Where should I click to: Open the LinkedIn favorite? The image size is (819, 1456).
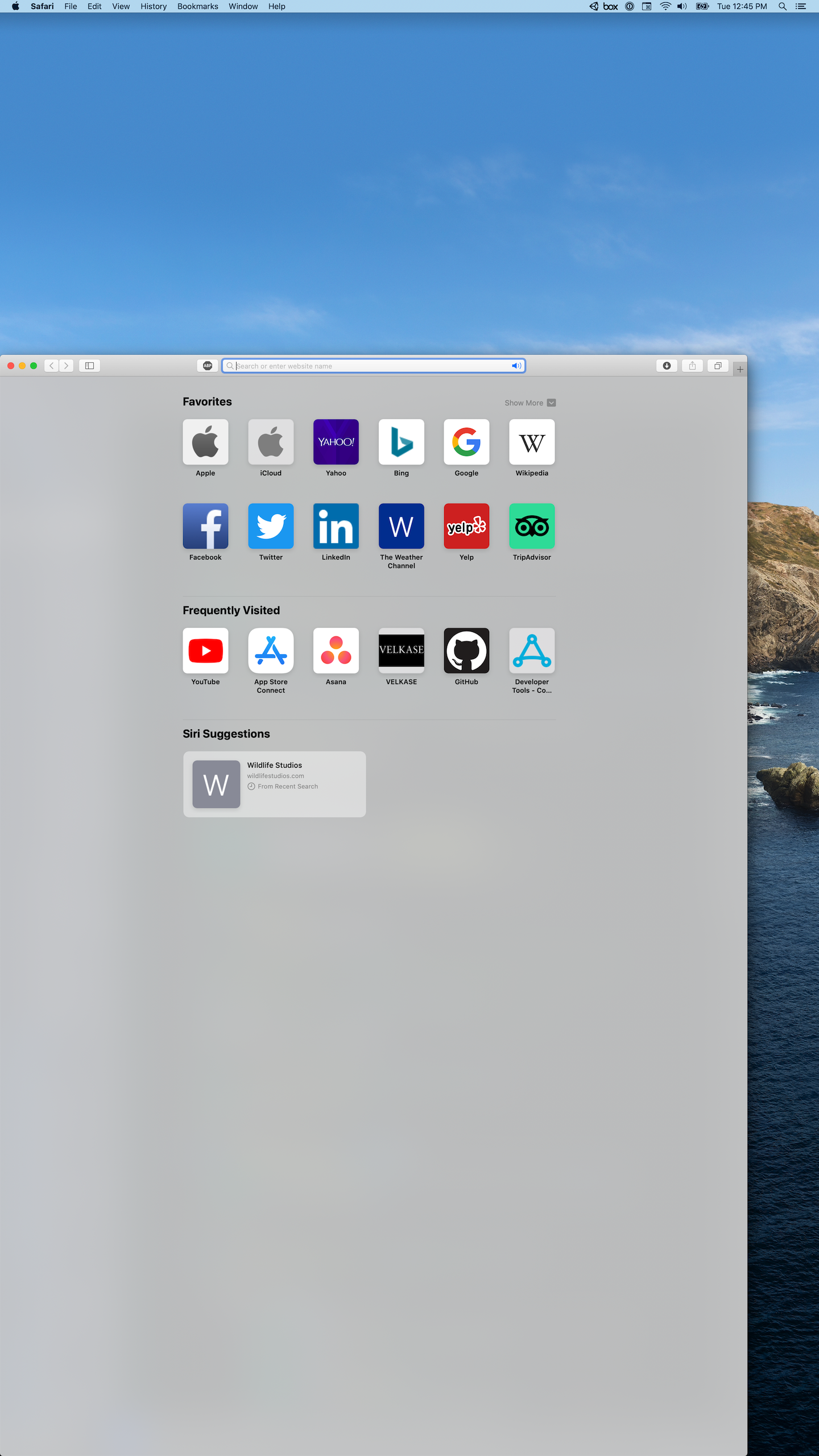click(336, 526)
